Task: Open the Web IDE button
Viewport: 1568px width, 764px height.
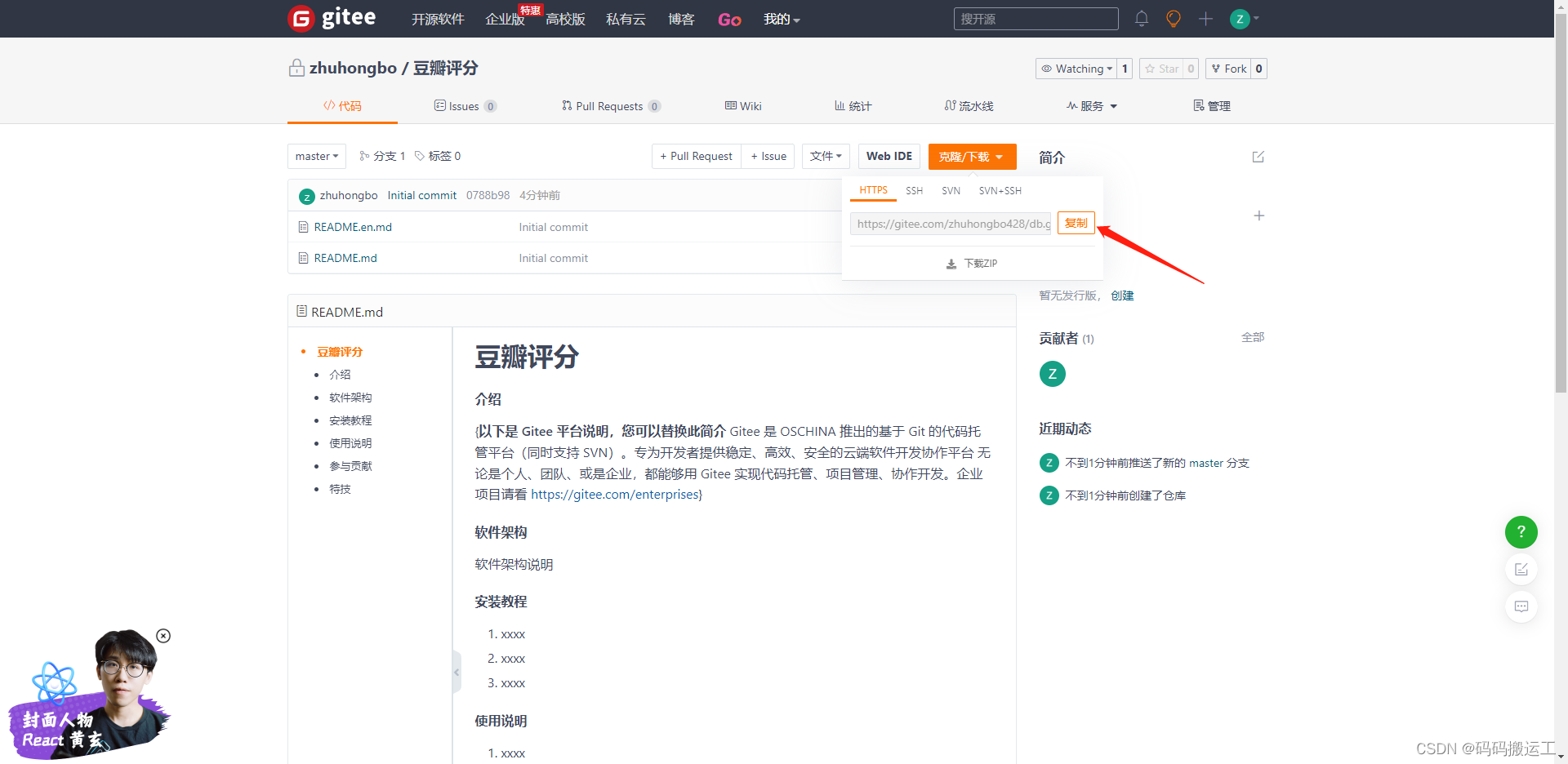Action: (889, 156)
